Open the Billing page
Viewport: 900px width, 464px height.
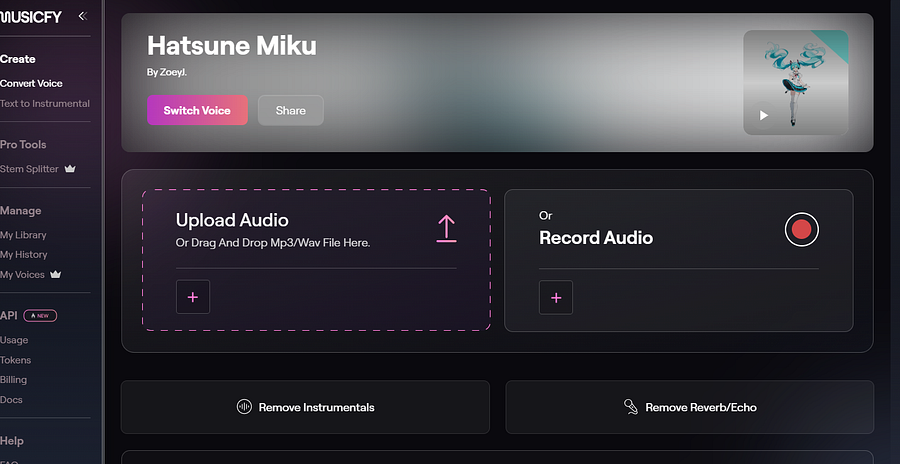click(14, 380)
